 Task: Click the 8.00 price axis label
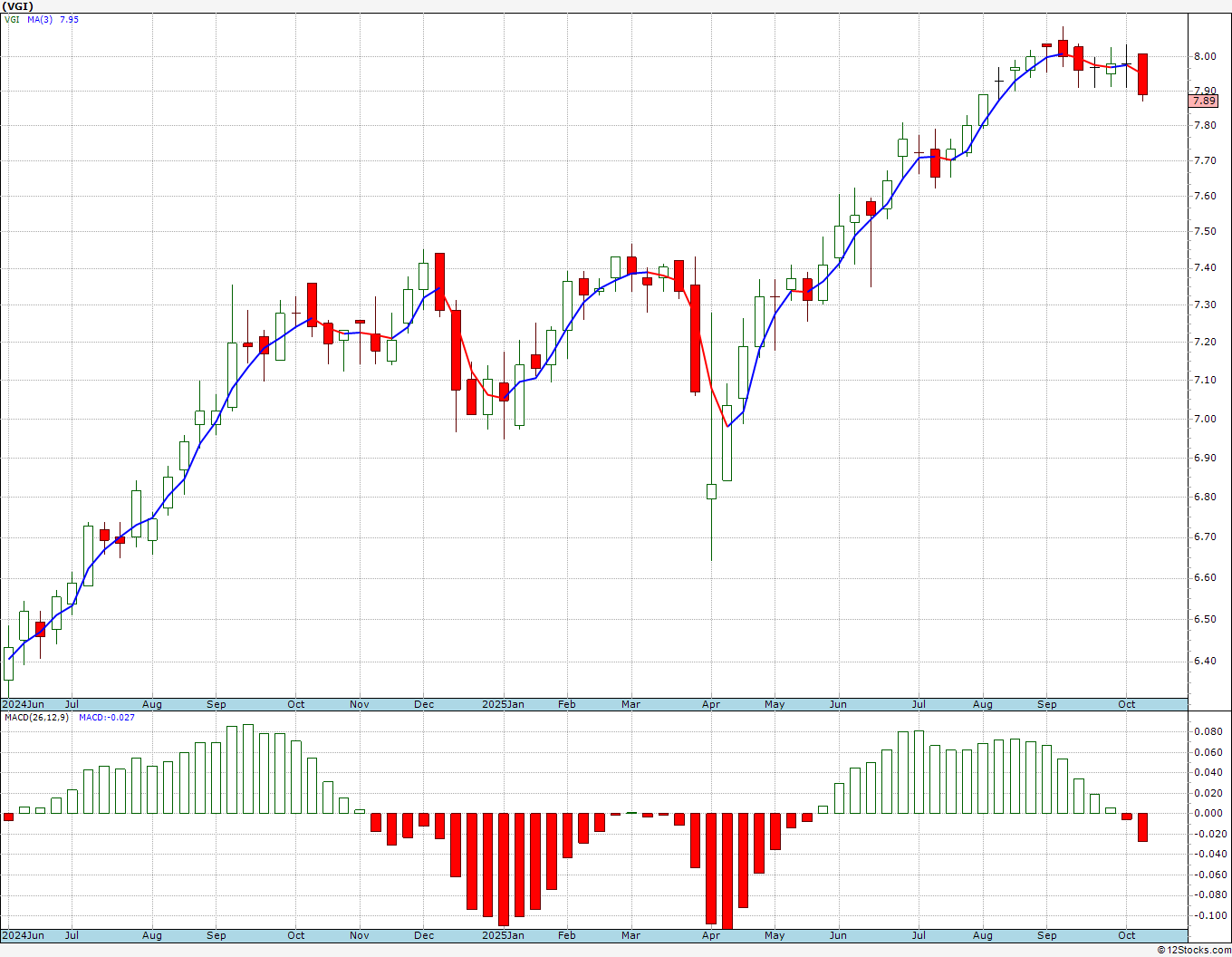1204,56
